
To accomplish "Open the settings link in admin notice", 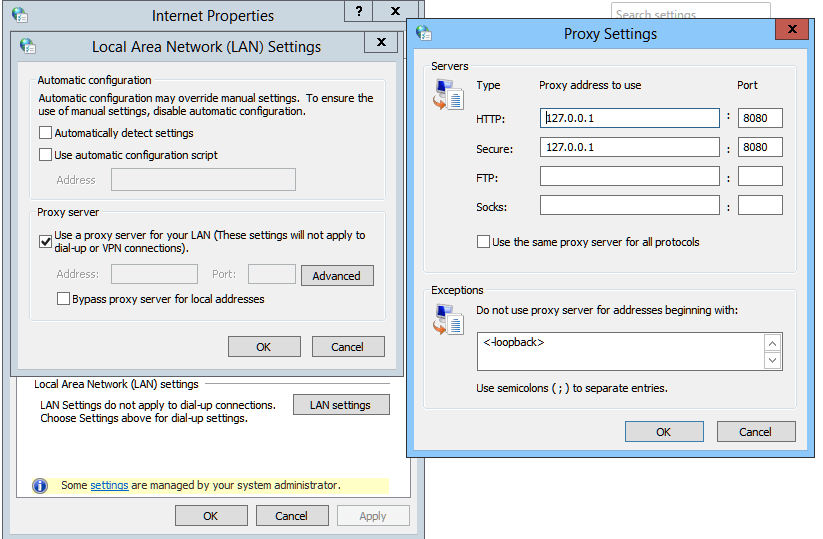I will coord(109,485).
